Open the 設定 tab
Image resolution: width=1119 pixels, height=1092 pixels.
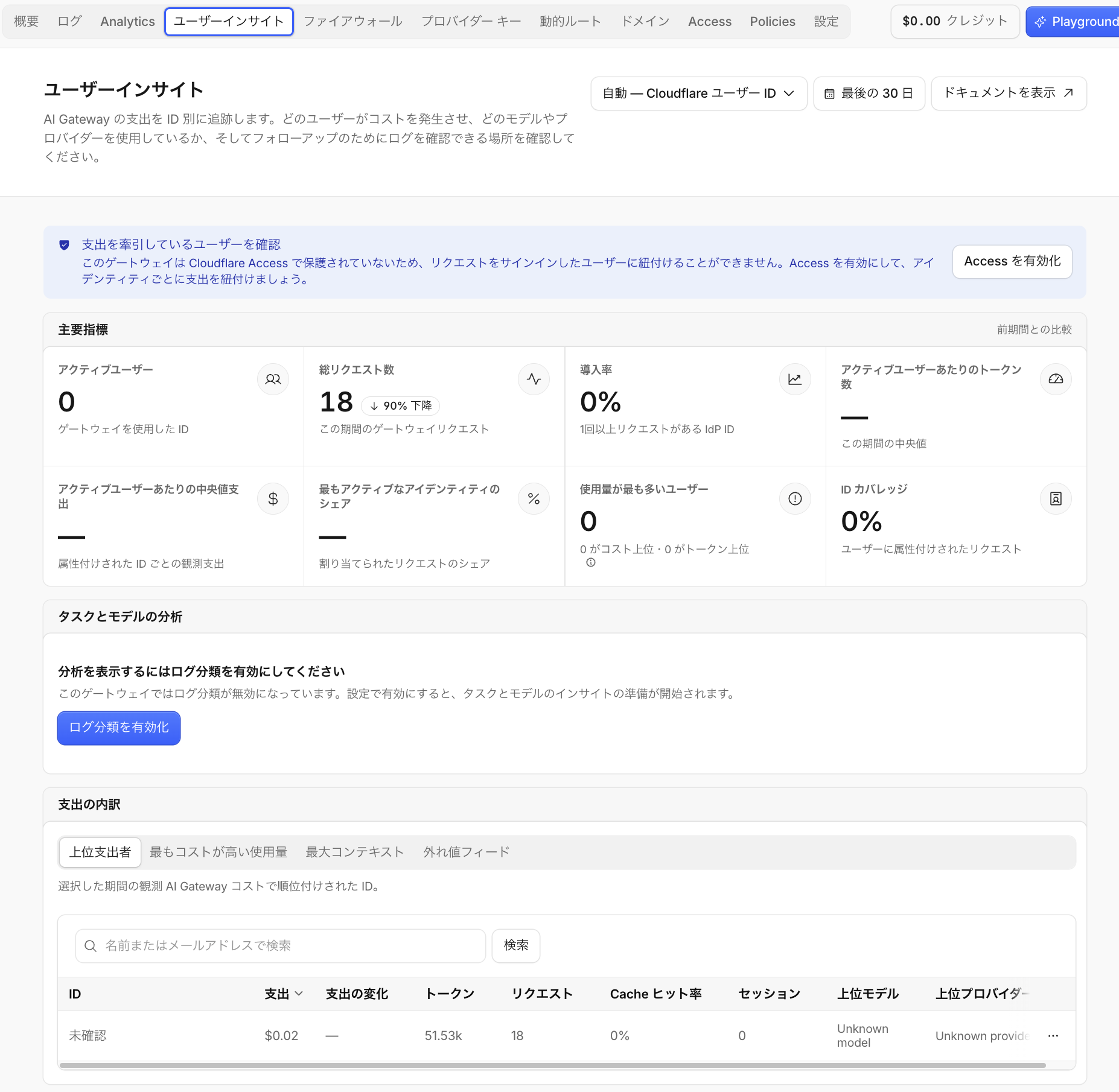826,22
